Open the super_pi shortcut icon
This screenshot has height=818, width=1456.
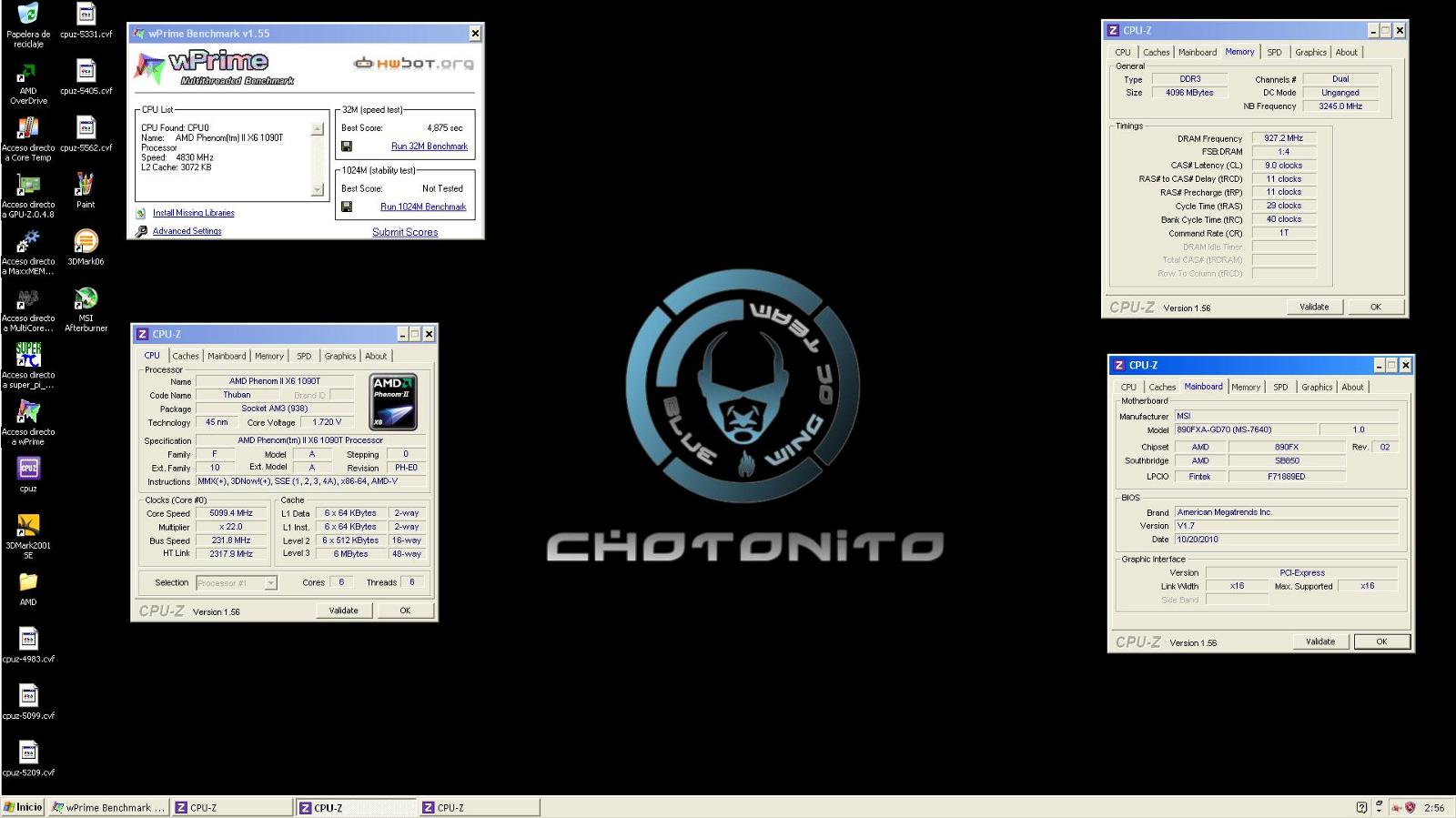point(28,355)
